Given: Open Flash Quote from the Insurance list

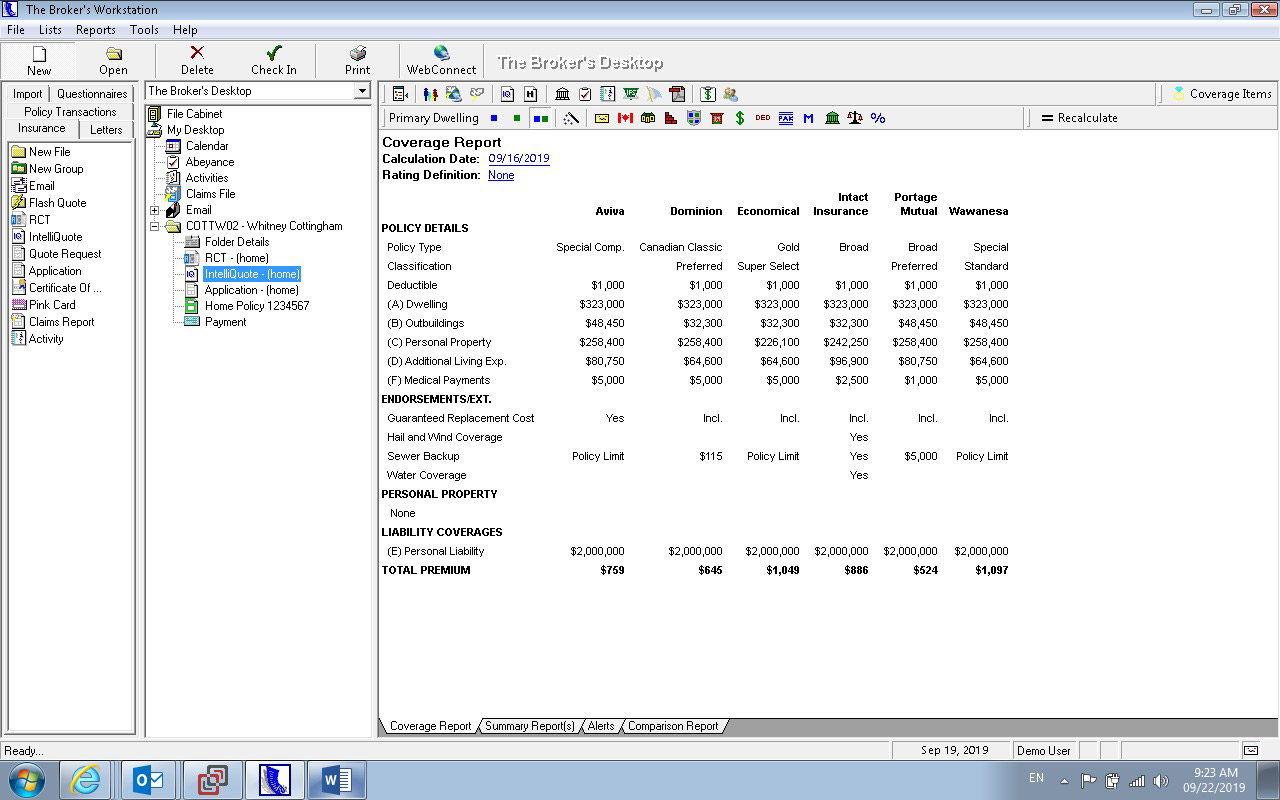Looking at the screenshot, I should tap(57, 203).
